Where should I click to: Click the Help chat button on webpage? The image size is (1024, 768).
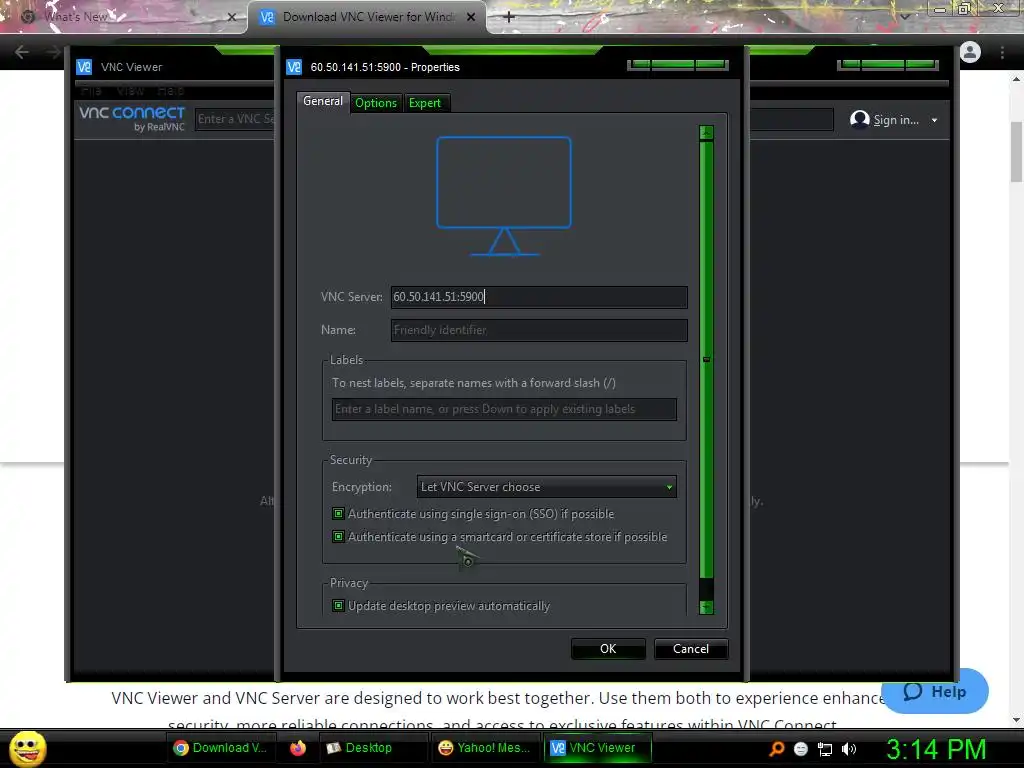936,692
